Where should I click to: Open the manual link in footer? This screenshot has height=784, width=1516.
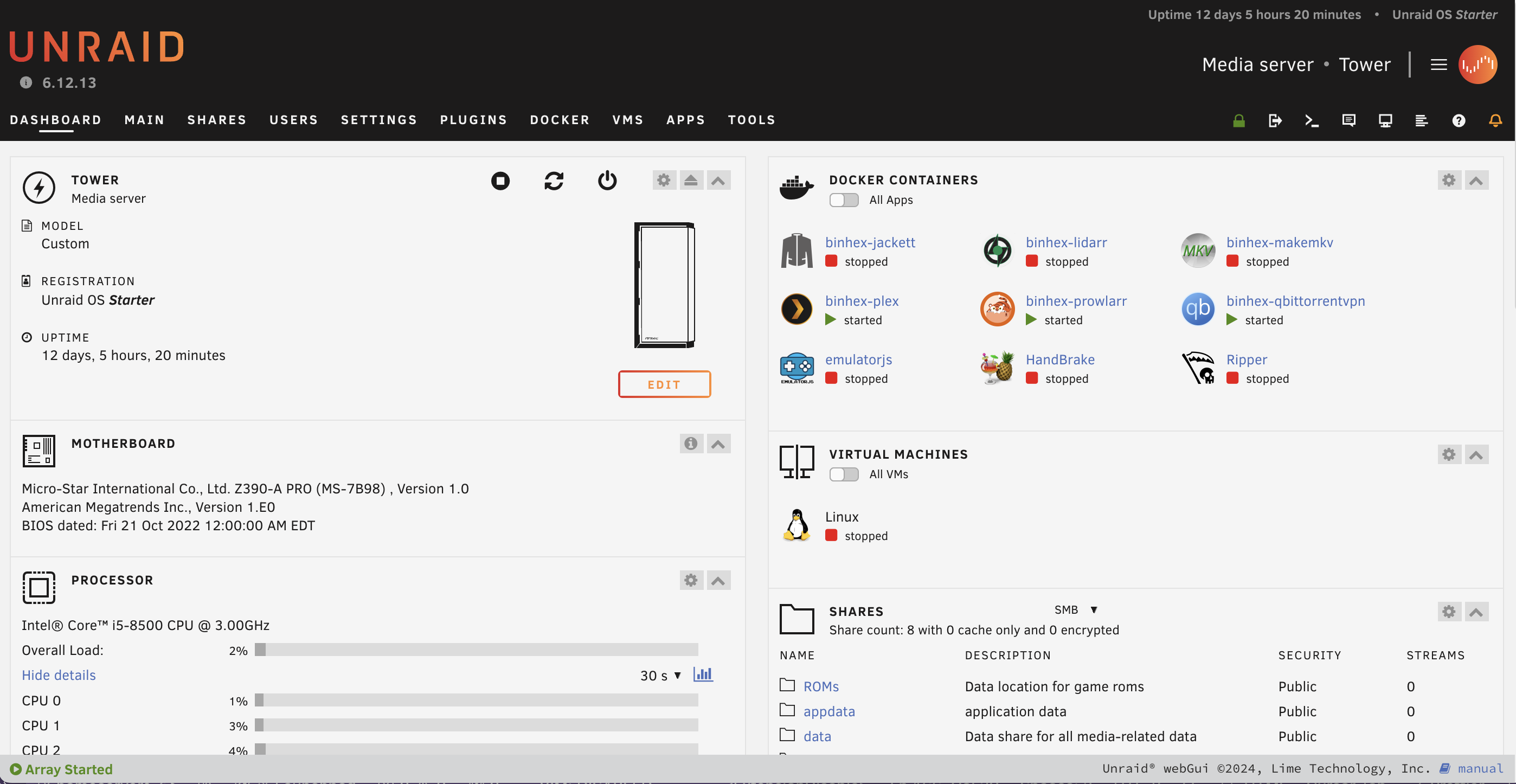1480,768
